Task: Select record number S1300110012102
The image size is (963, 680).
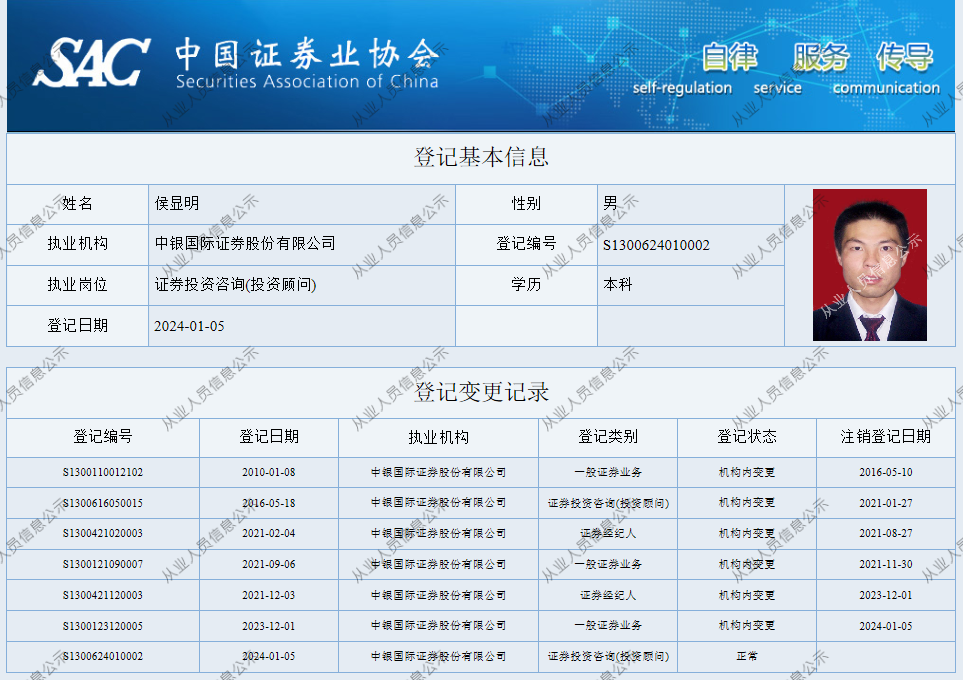Action: [x=103, y=473]
